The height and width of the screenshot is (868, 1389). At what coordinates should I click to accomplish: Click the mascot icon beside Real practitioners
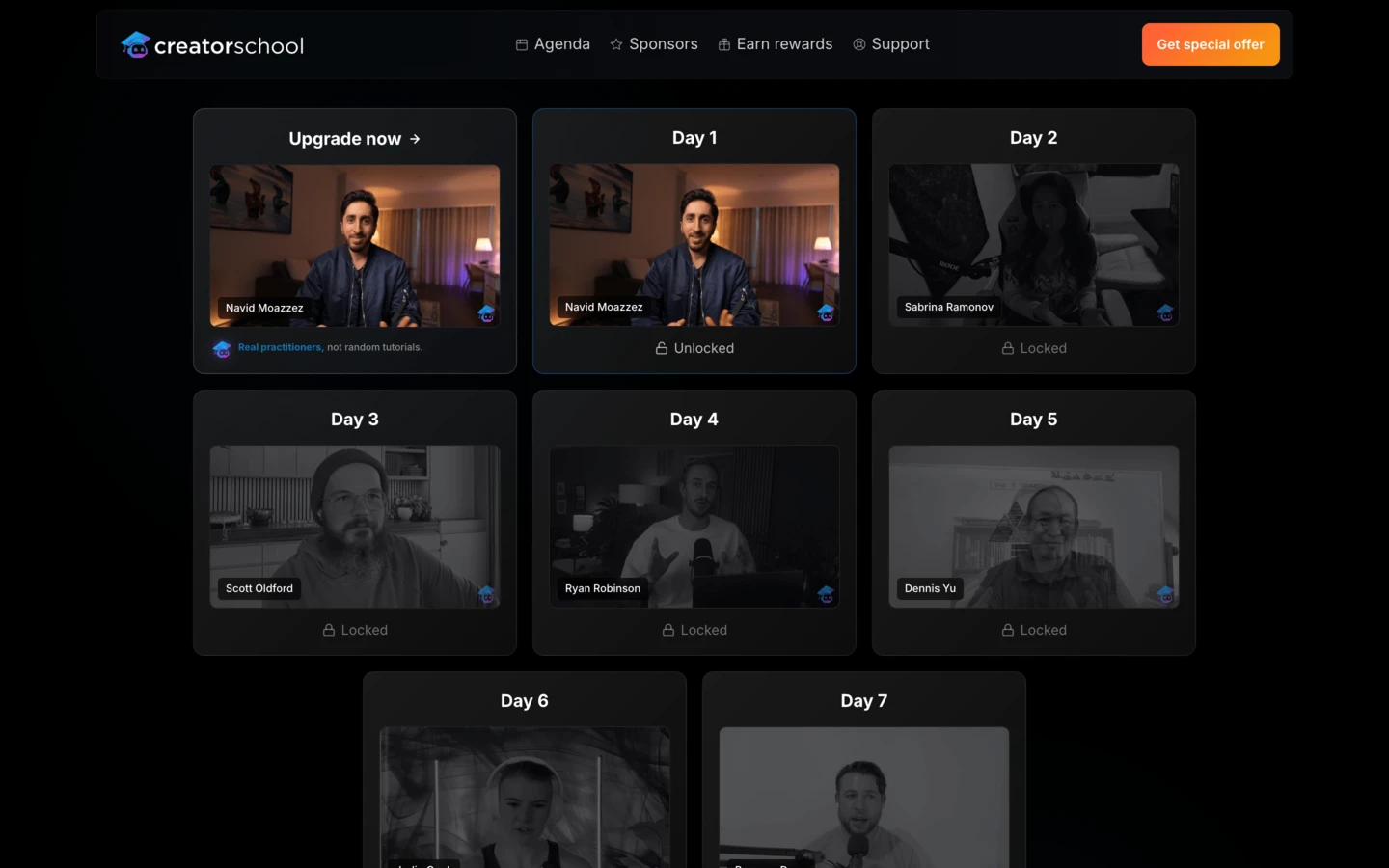(x=222, y=348)
